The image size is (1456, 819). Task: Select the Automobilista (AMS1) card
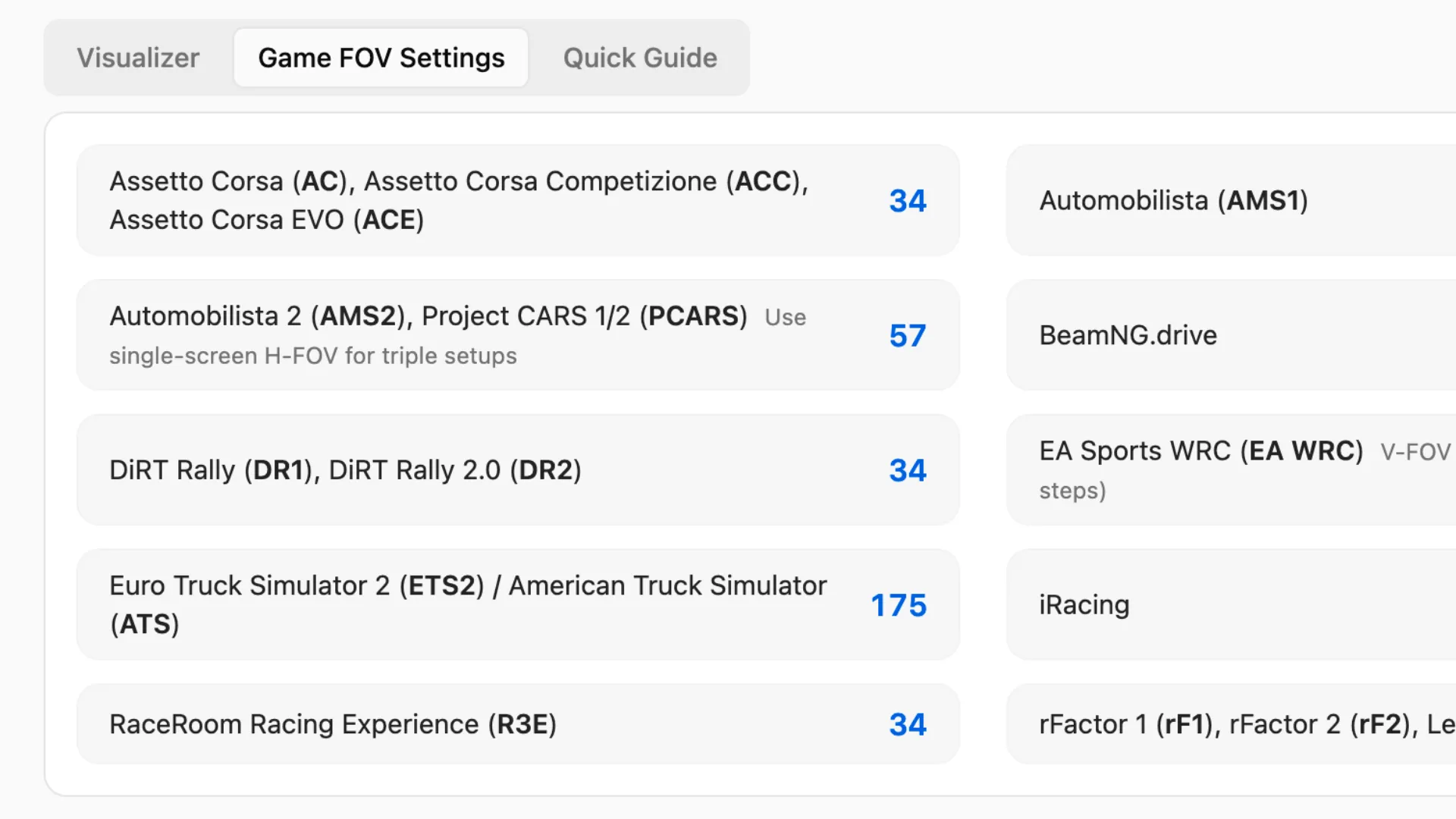coord(1172,201)
